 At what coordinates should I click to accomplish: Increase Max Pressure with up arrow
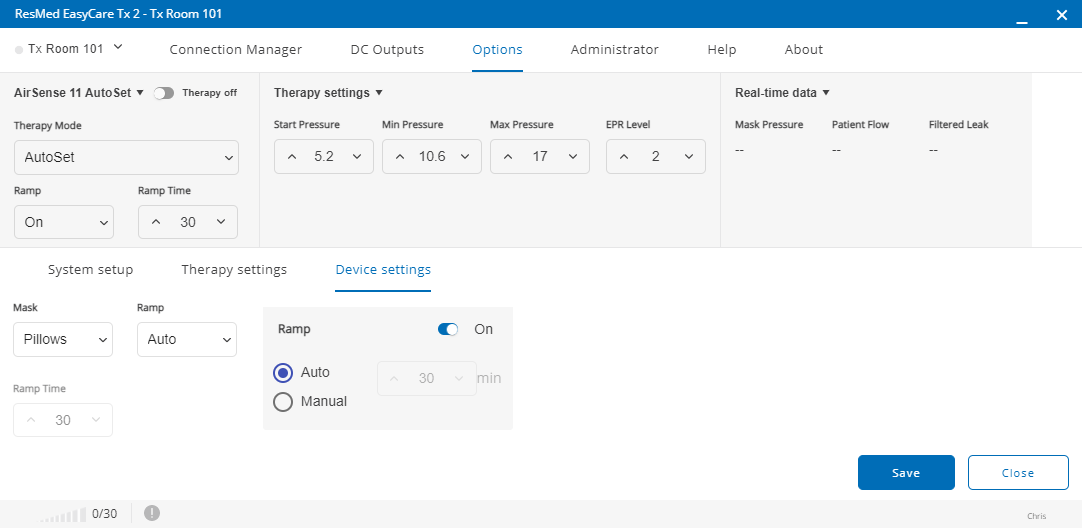508,157
